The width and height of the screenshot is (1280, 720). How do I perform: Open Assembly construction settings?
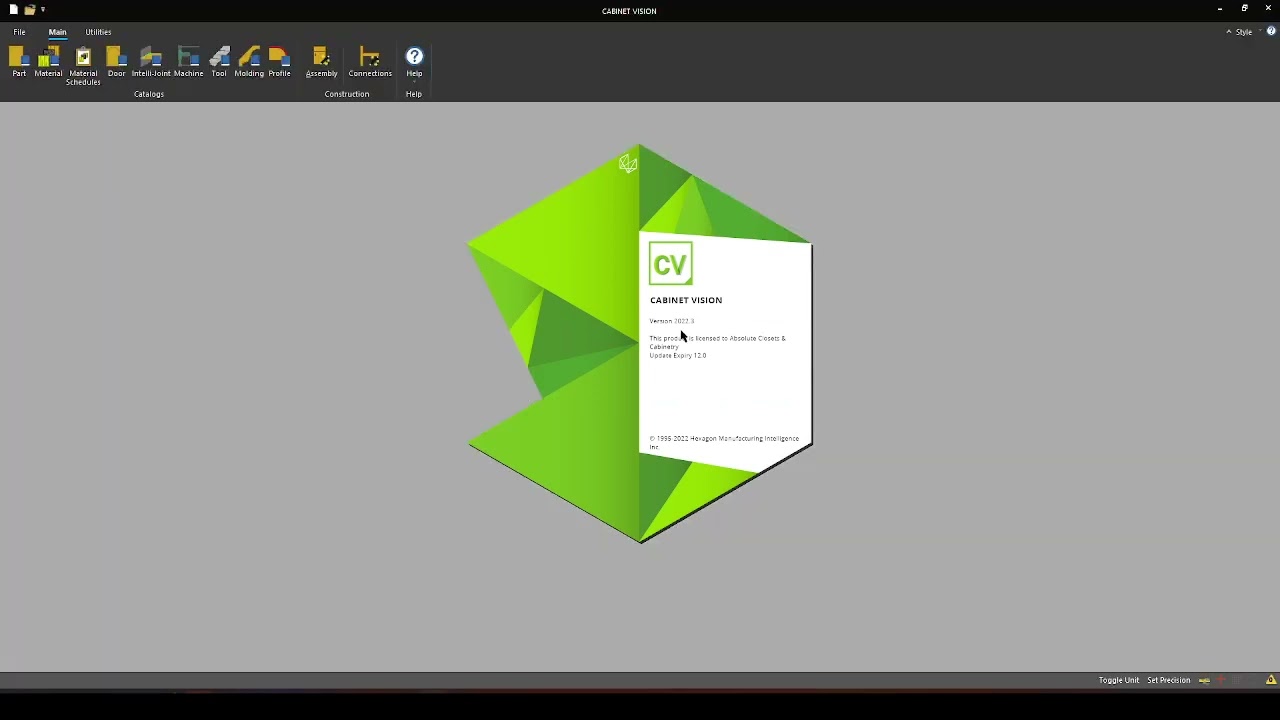(321, 62)
